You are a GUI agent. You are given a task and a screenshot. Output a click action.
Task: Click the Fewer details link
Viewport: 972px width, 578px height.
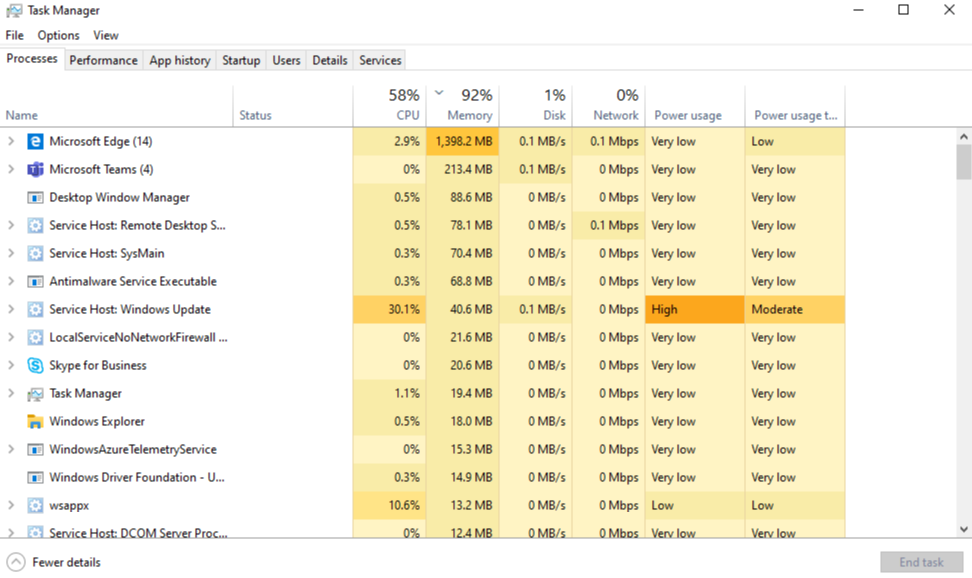pos(66,562)
